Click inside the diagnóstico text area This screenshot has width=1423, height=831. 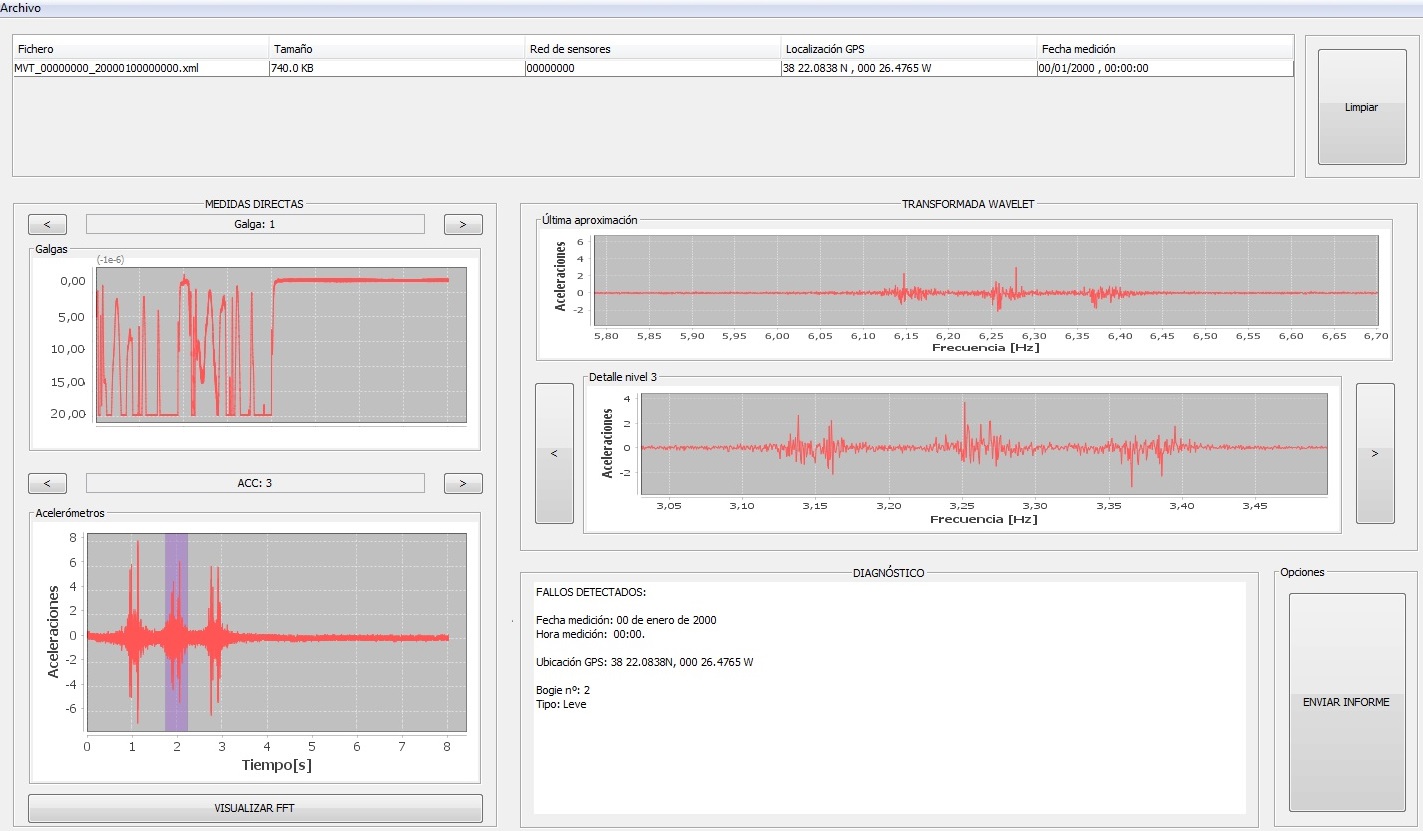point(888,750)
